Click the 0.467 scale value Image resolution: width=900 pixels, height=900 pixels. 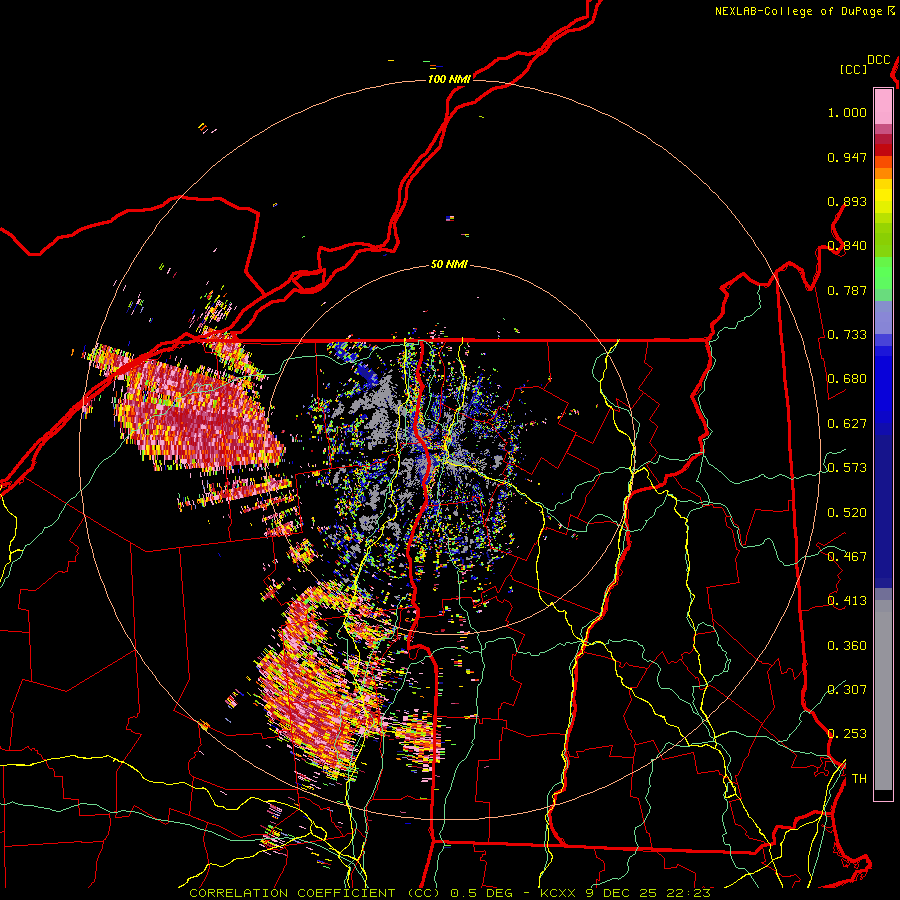(847, 557)
